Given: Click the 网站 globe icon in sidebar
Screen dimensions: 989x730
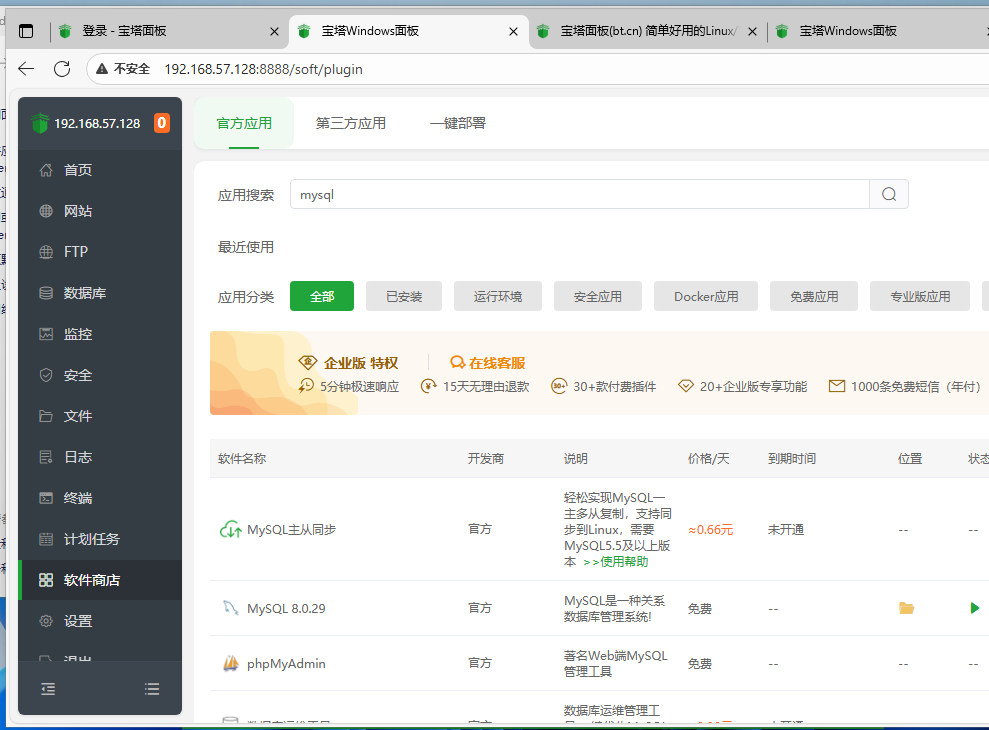Looking at the screenshot, I should click(x=46, y=211).
